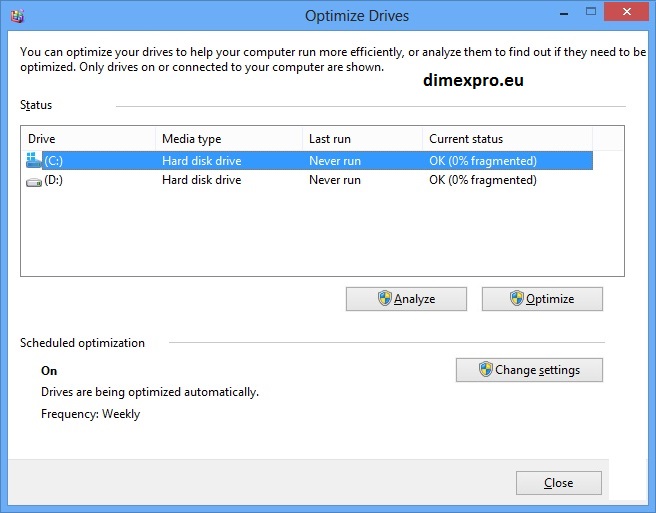This screenshot has width=656, height=513.
Task: Select the (D:) drive icon
Action: pyautogui.click(x=33, y=182)
